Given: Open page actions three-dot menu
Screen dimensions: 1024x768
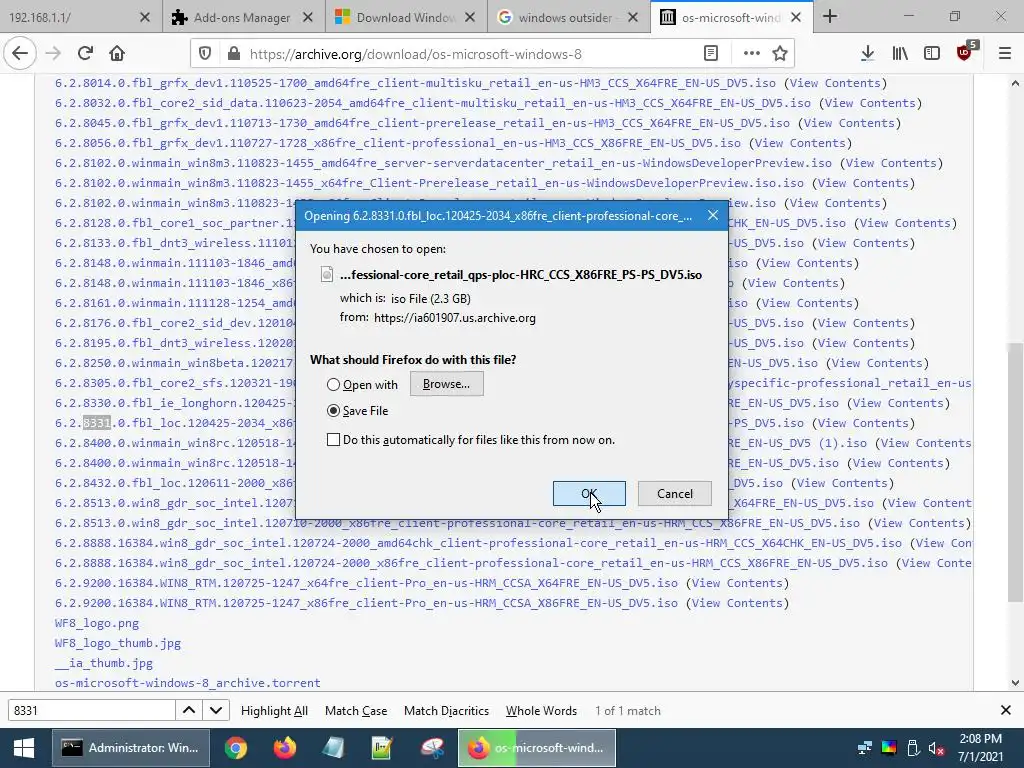Looking at the screenshot, I should click(752, 54).
